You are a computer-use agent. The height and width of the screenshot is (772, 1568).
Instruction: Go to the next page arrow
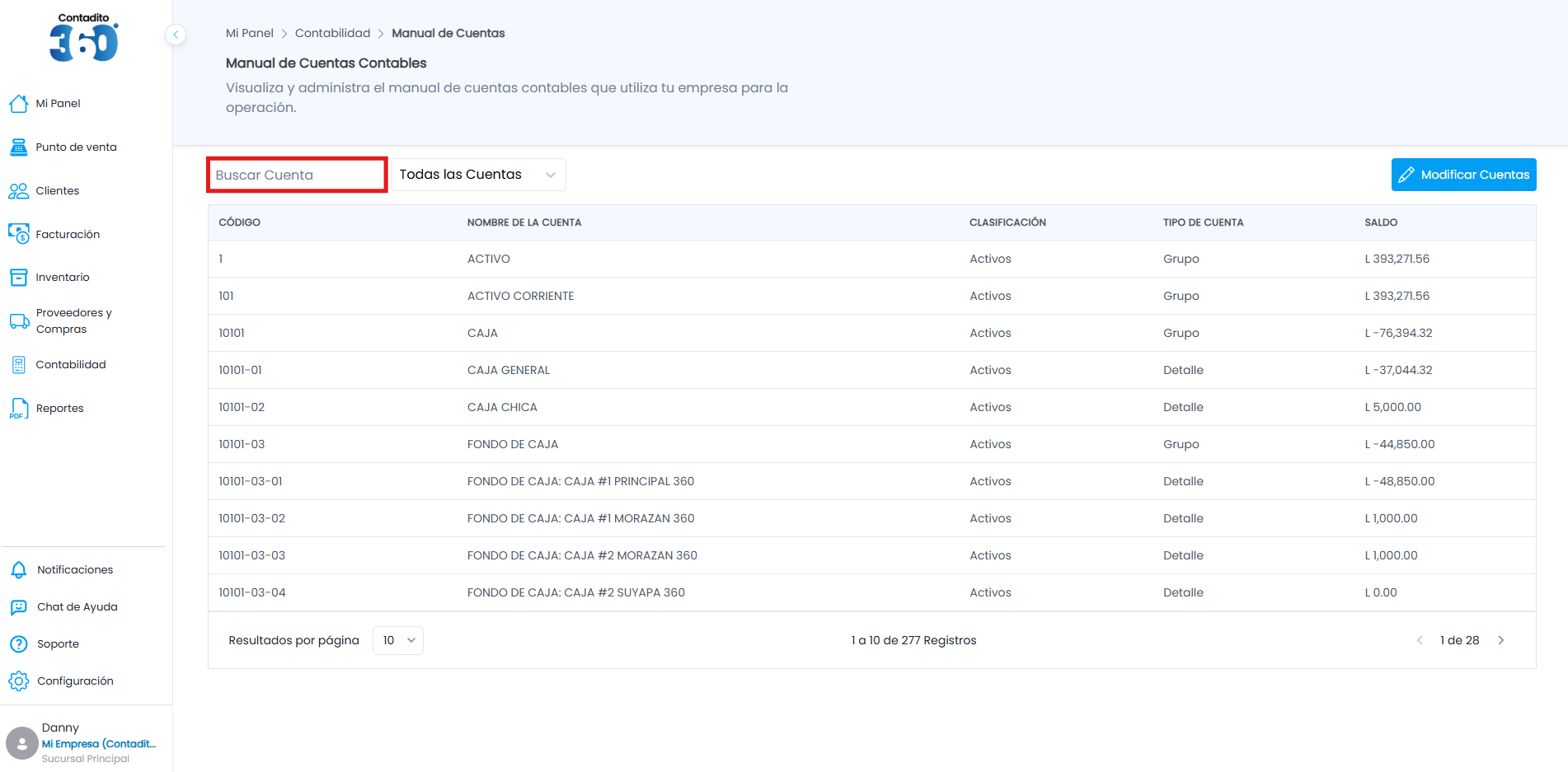1501,640
